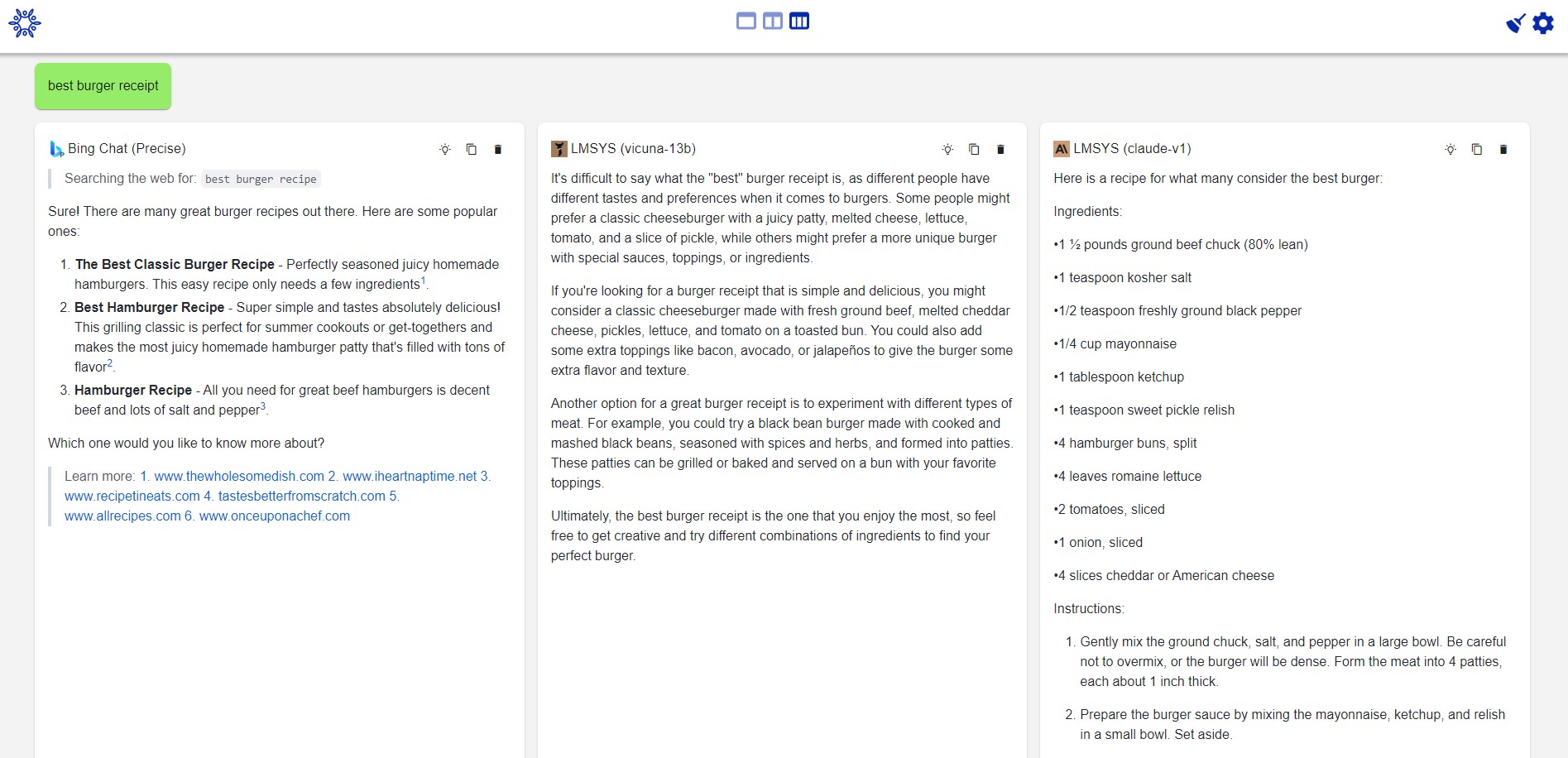Click the '1 ½ pounds ground beef chuck' ingredient
Screen dimensions: 1568x758
click(1181, 244)
